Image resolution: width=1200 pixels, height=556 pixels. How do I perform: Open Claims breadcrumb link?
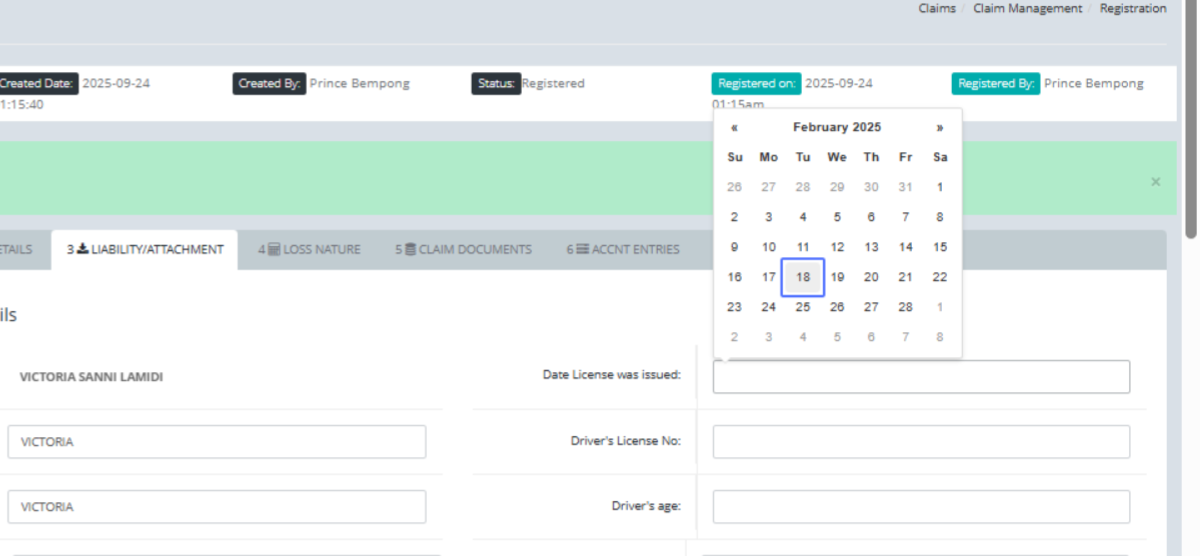937,8
